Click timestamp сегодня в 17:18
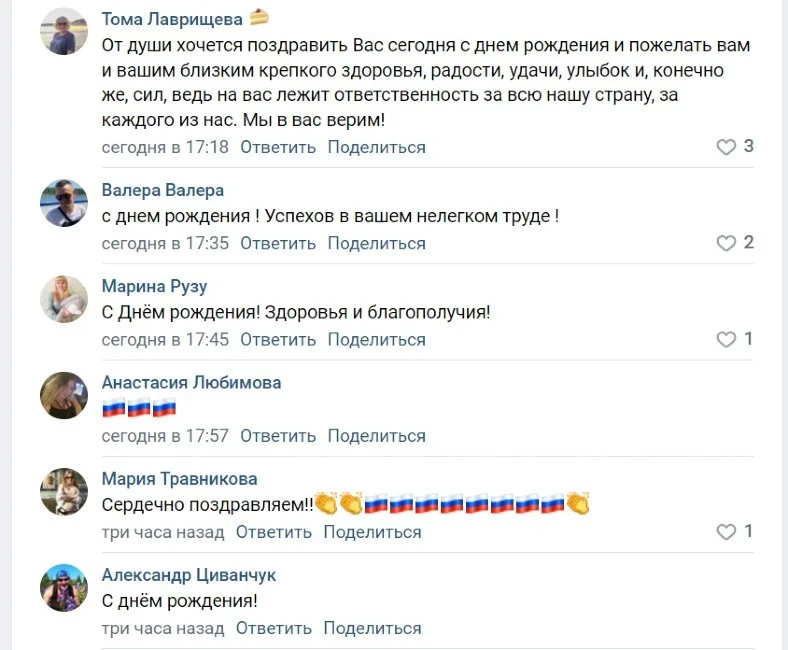Image resolution: width=788 pixels, height=650 pixels. click(165, 147)
